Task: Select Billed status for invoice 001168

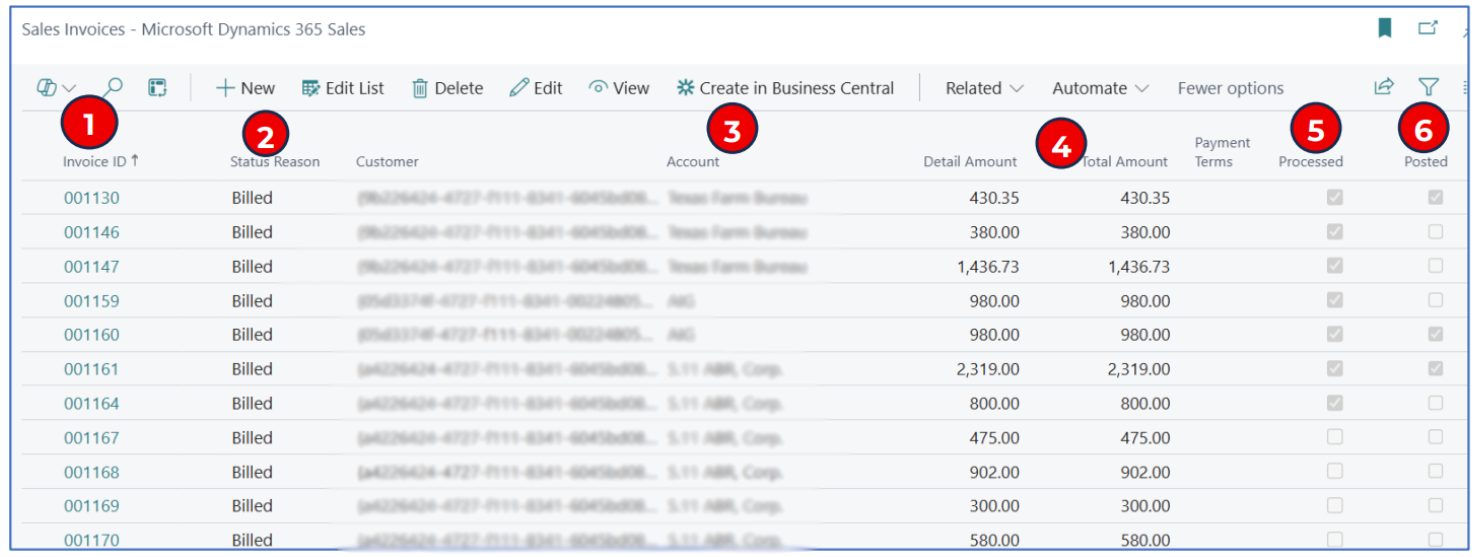Action: click(252, 472)
